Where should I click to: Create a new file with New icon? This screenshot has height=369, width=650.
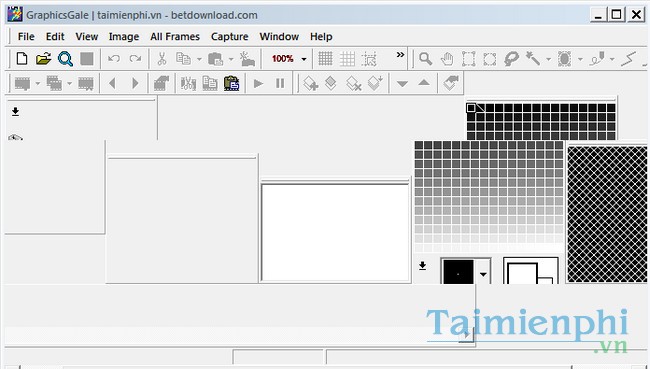point(22,59)
